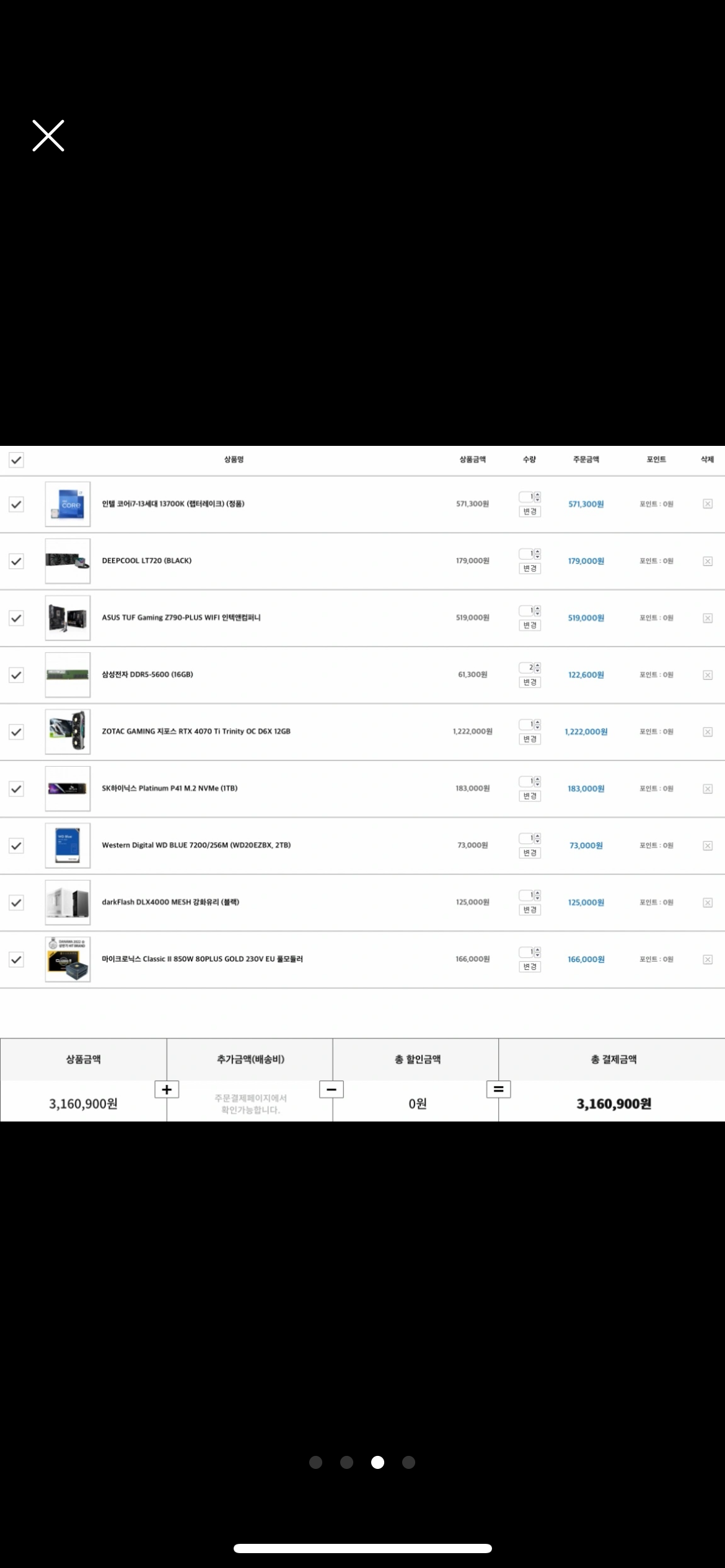
Task: Click the 122,600원 order amount
Action: tap(586, 675)
